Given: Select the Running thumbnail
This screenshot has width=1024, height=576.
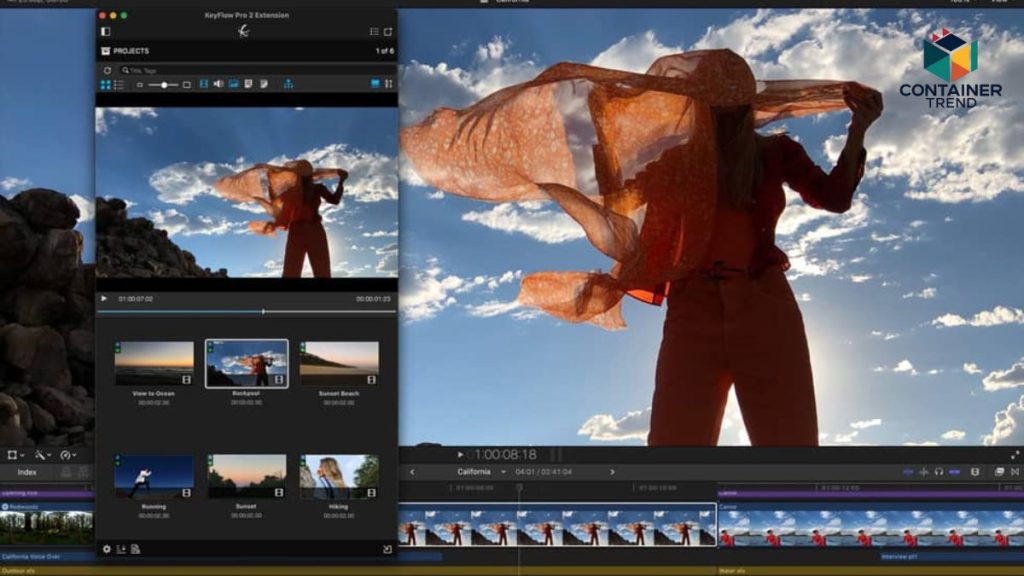Looking at the screenshot, I should [x=154, y=477].
